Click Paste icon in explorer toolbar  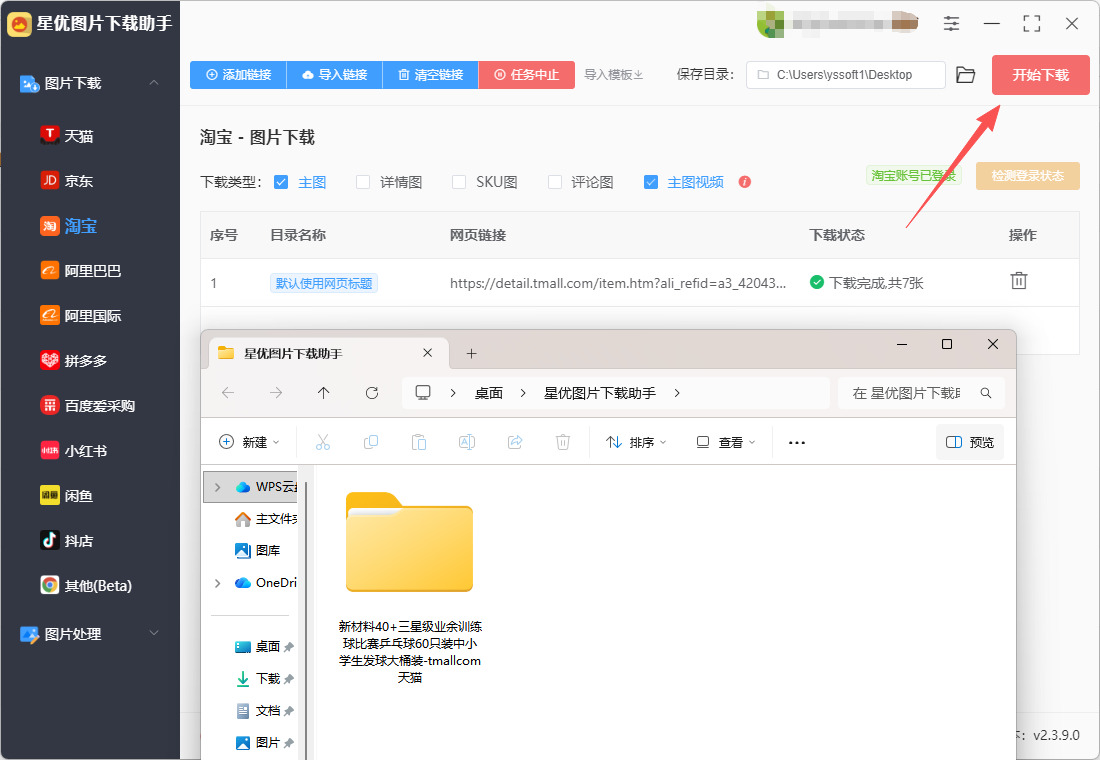(419, 442)
